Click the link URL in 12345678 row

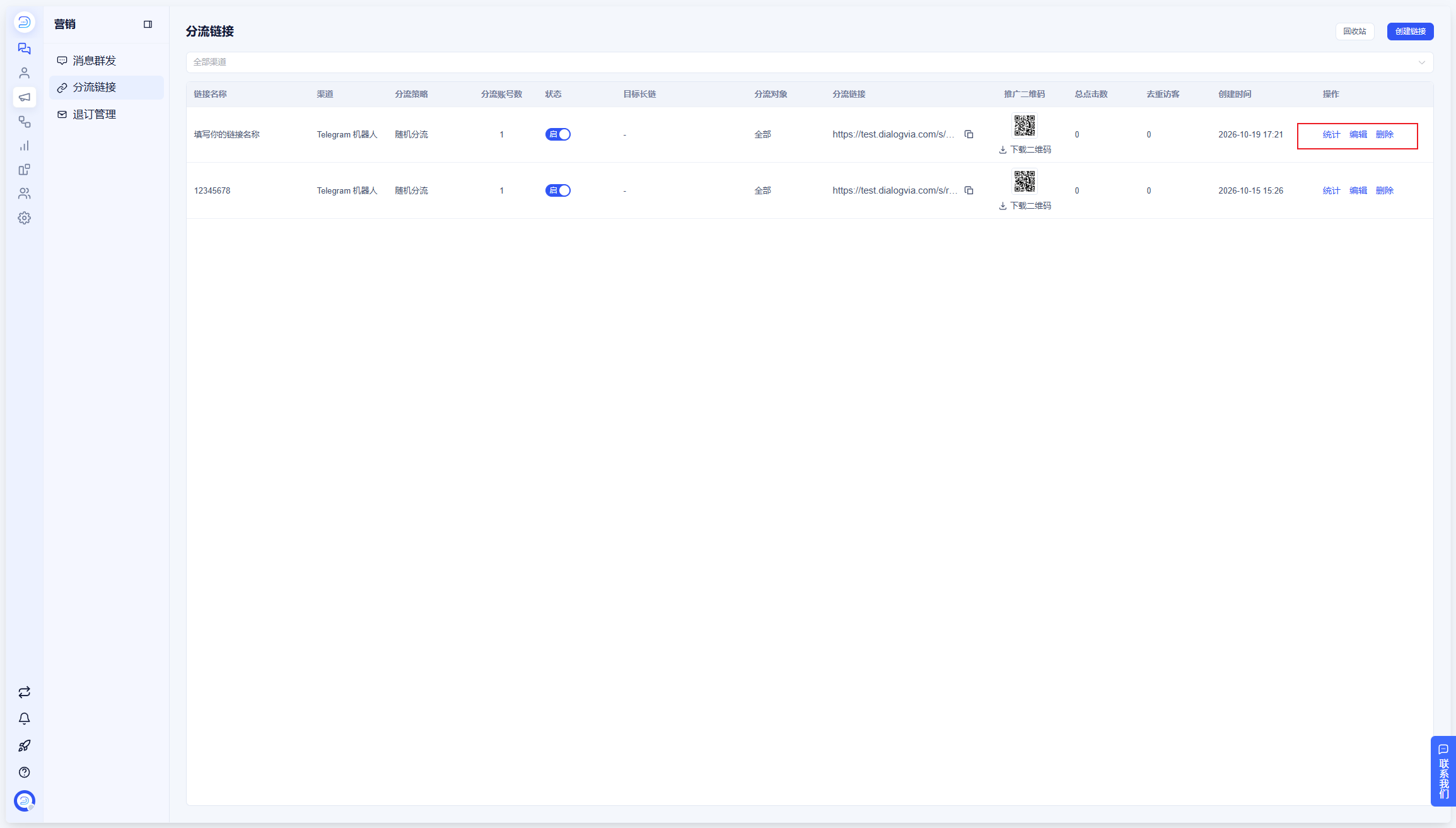[894, 190]
